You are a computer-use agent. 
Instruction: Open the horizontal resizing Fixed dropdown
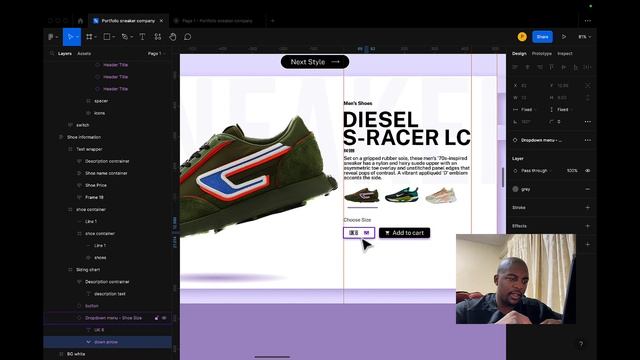pyautogui.click(x=524, y=109)
